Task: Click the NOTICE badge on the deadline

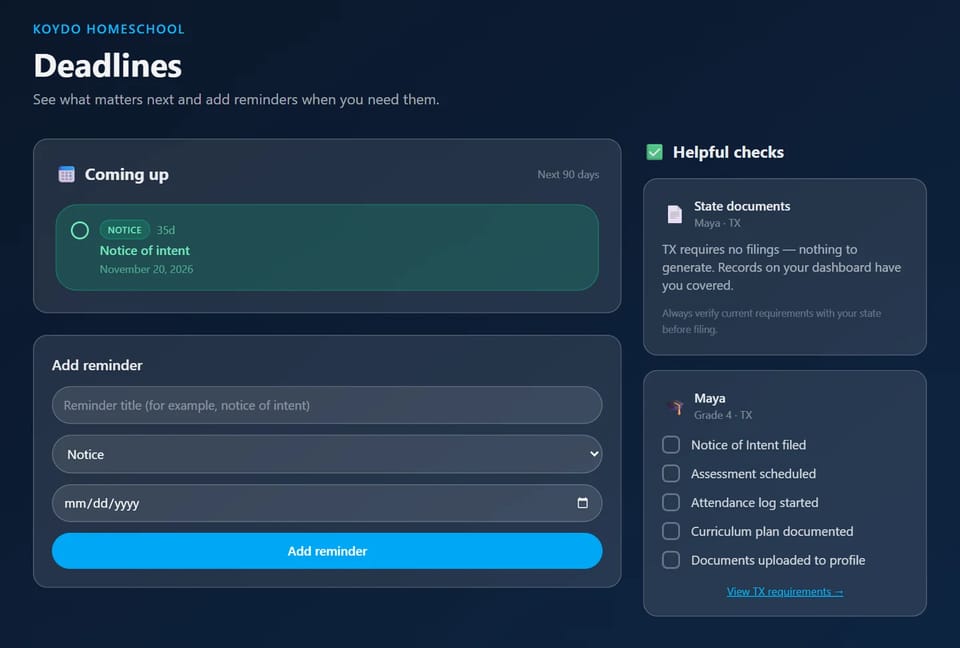Action: click(x=125, y=230)
